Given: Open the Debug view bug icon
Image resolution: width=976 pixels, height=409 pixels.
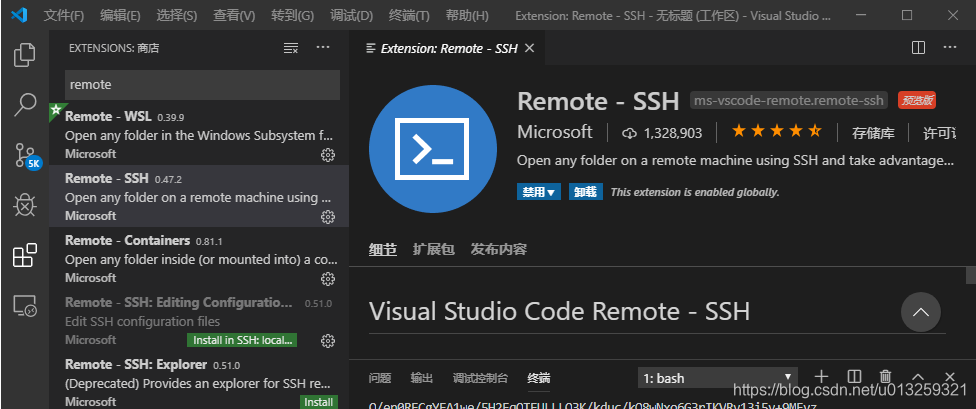Looking at the screenshot, I should tap(25, 205).
